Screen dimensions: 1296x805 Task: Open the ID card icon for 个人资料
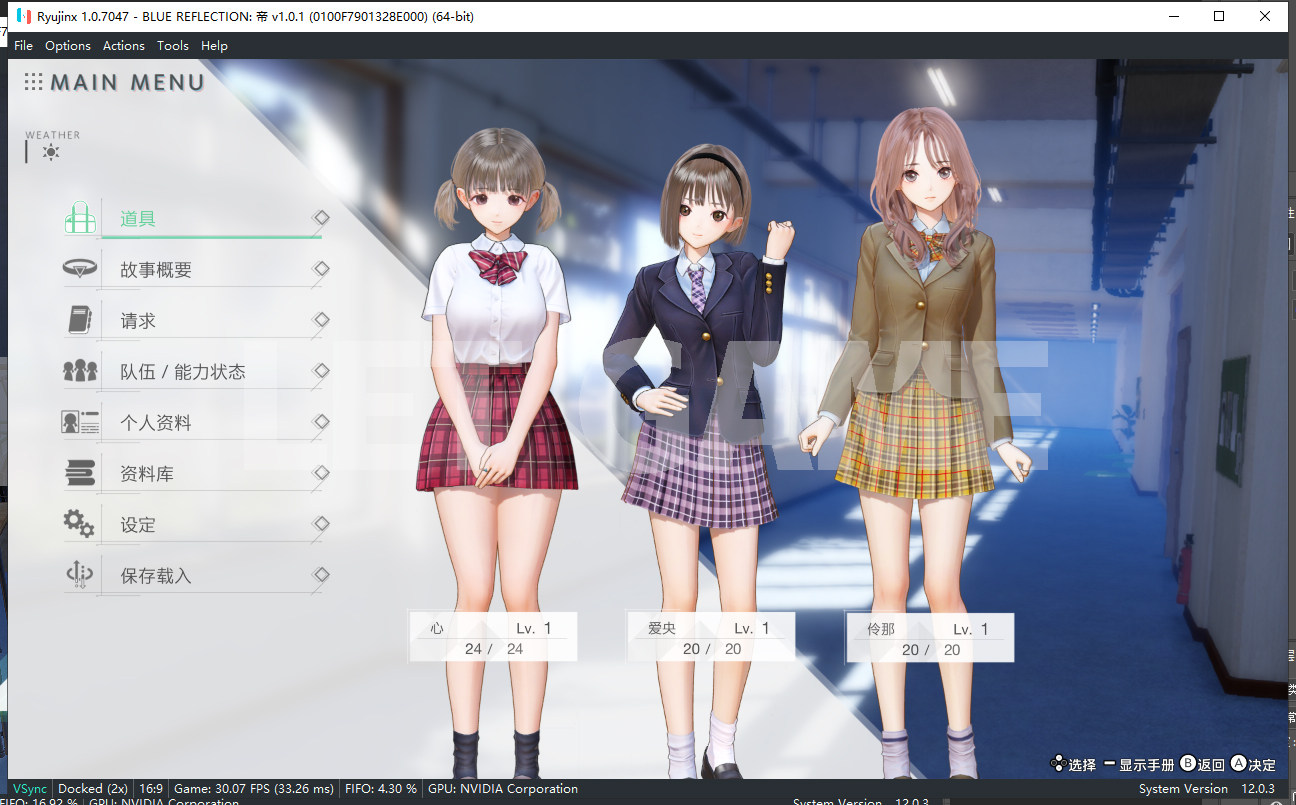(80, 422)
